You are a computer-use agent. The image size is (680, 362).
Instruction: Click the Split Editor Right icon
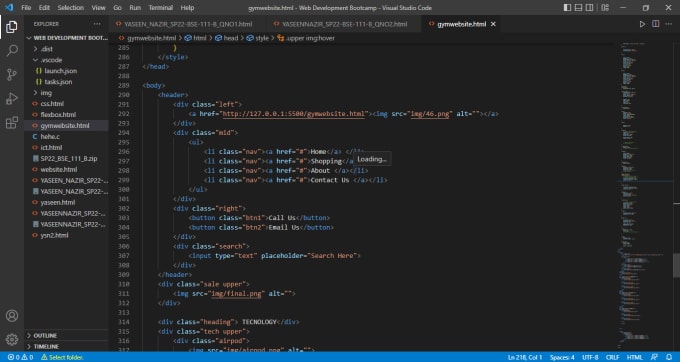click(x=656, y=24)
